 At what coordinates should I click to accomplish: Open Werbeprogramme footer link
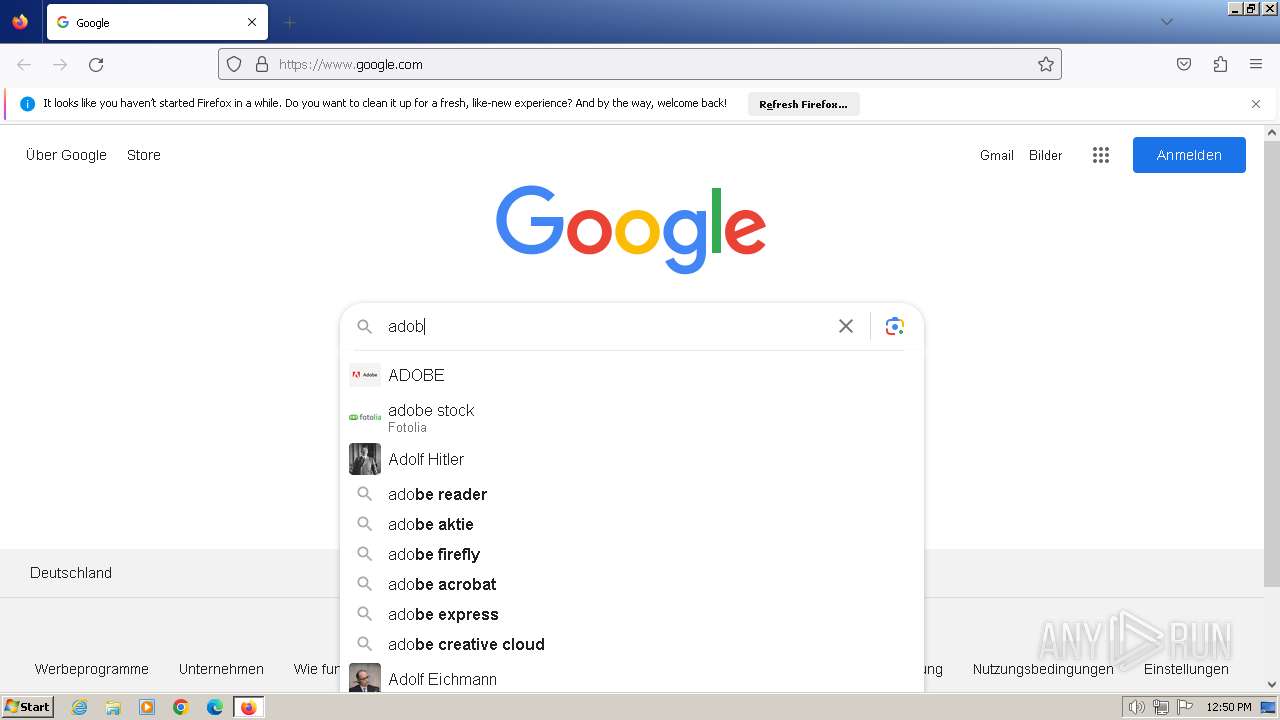coord(92,669)
